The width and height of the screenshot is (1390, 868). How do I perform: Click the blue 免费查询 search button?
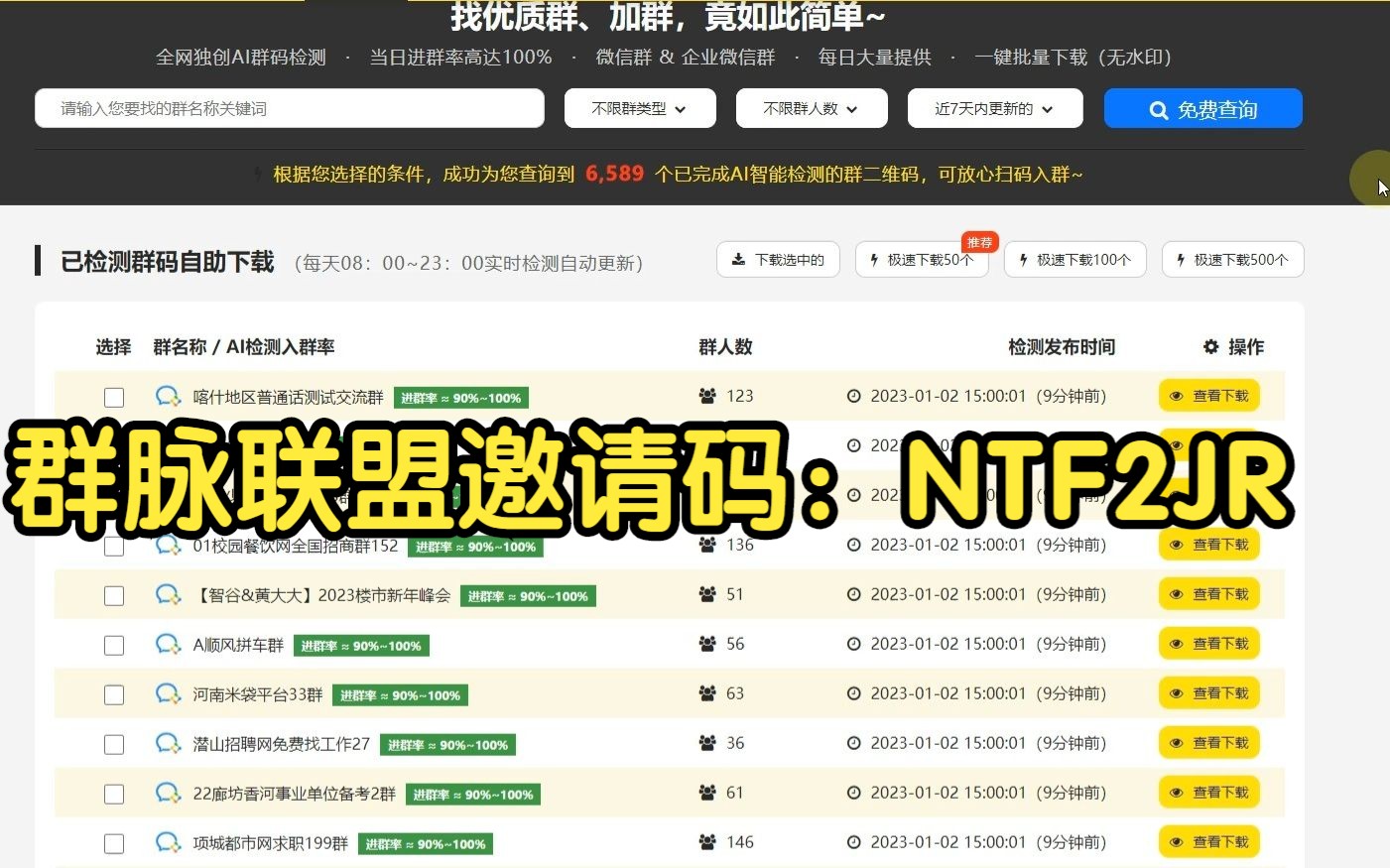tap(1202, 108)
